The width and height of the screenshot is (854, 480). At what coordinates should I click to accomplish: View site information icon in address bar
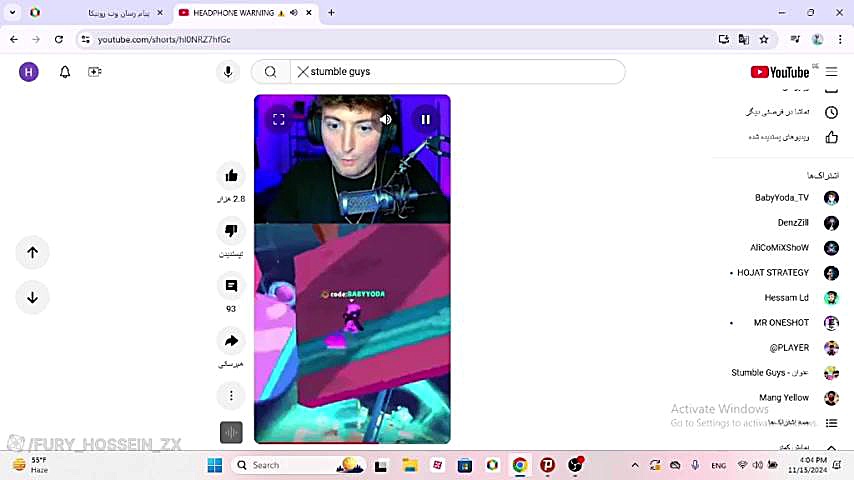[86, 39]
